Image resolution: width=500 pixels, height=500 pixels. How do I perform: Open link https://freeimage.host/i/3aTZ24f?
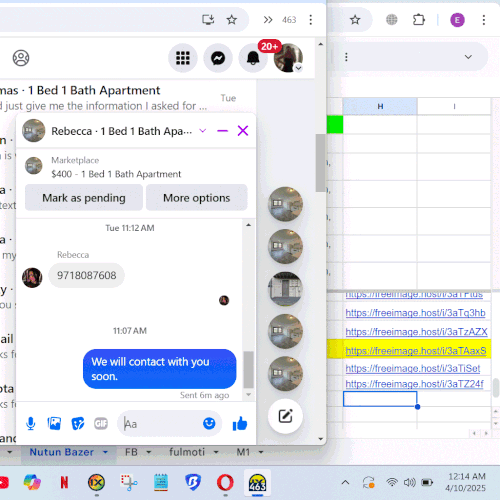click(414, 384)
